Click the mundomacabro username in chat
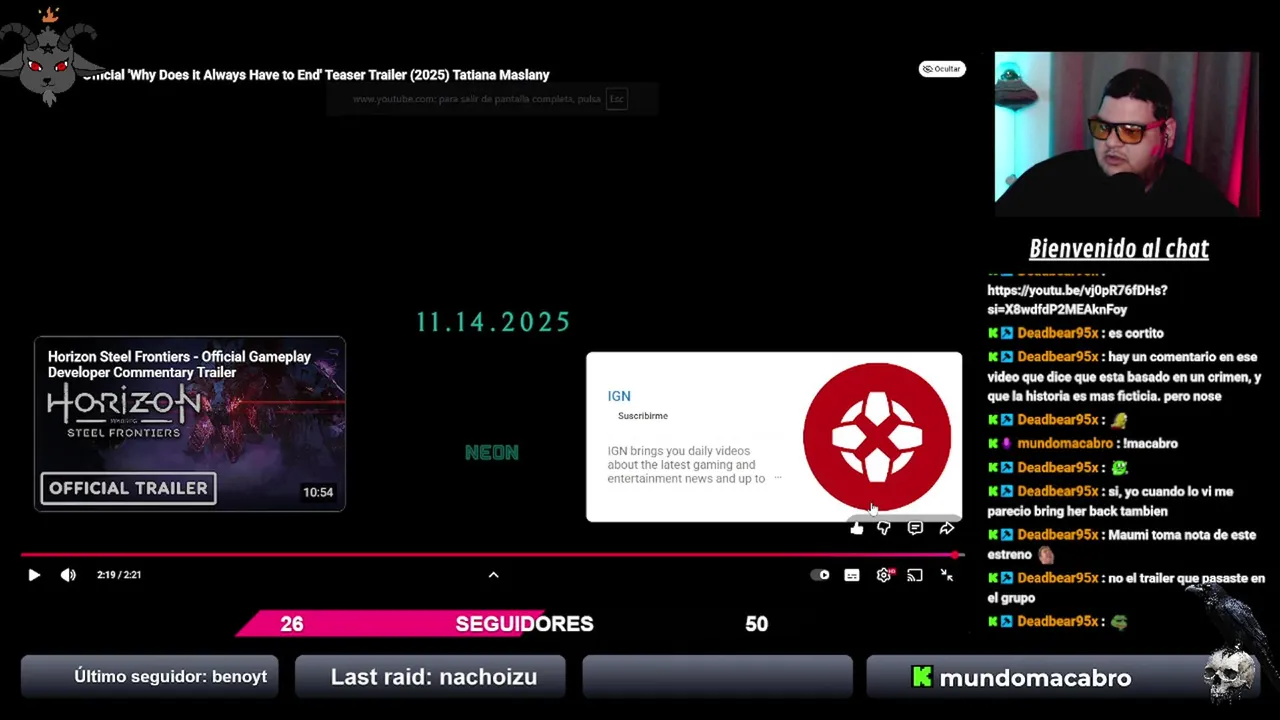Screen dimensions: 1280x720 [x=1065, y=443]
